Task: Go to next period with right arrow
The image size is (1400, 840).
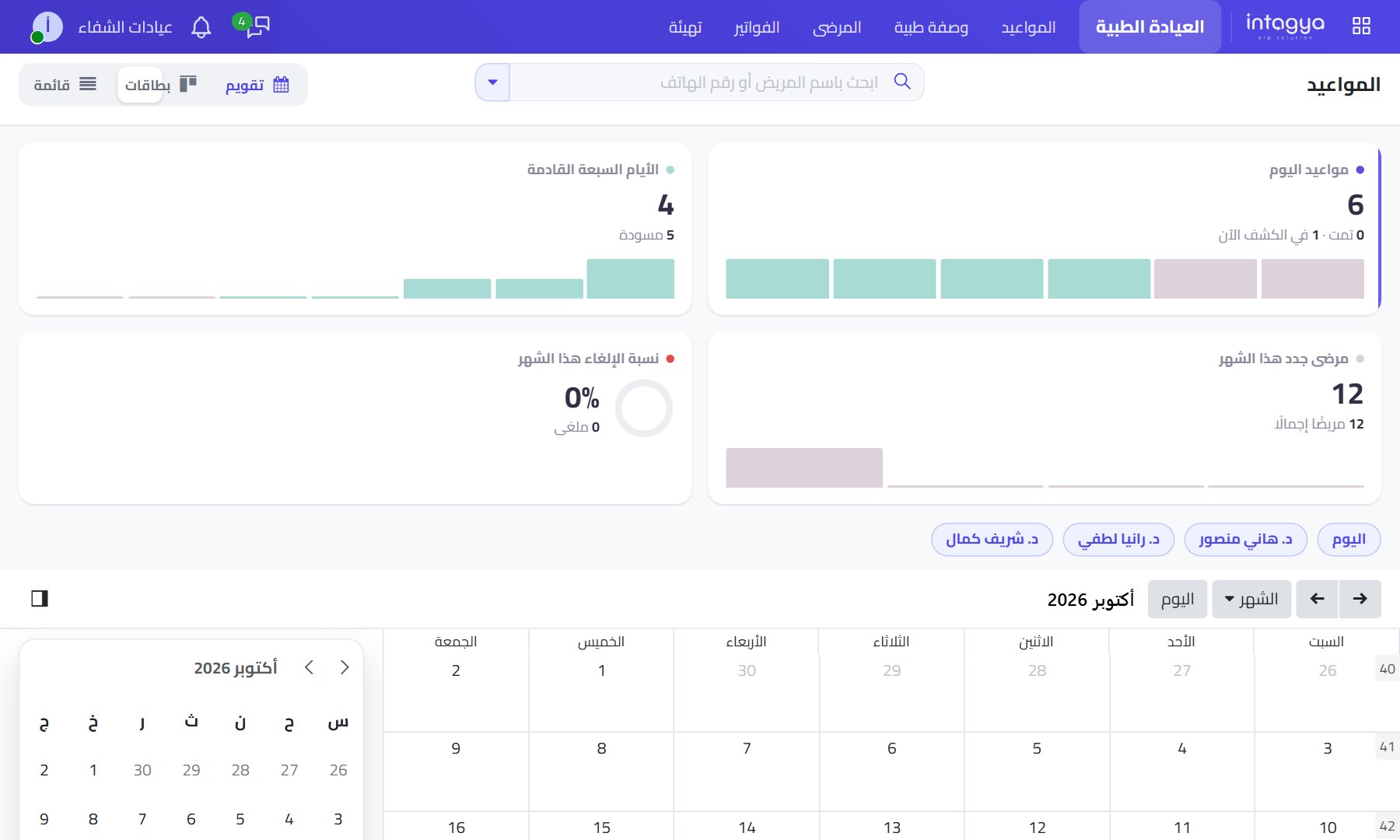Action: click(x=1360, y=599)
